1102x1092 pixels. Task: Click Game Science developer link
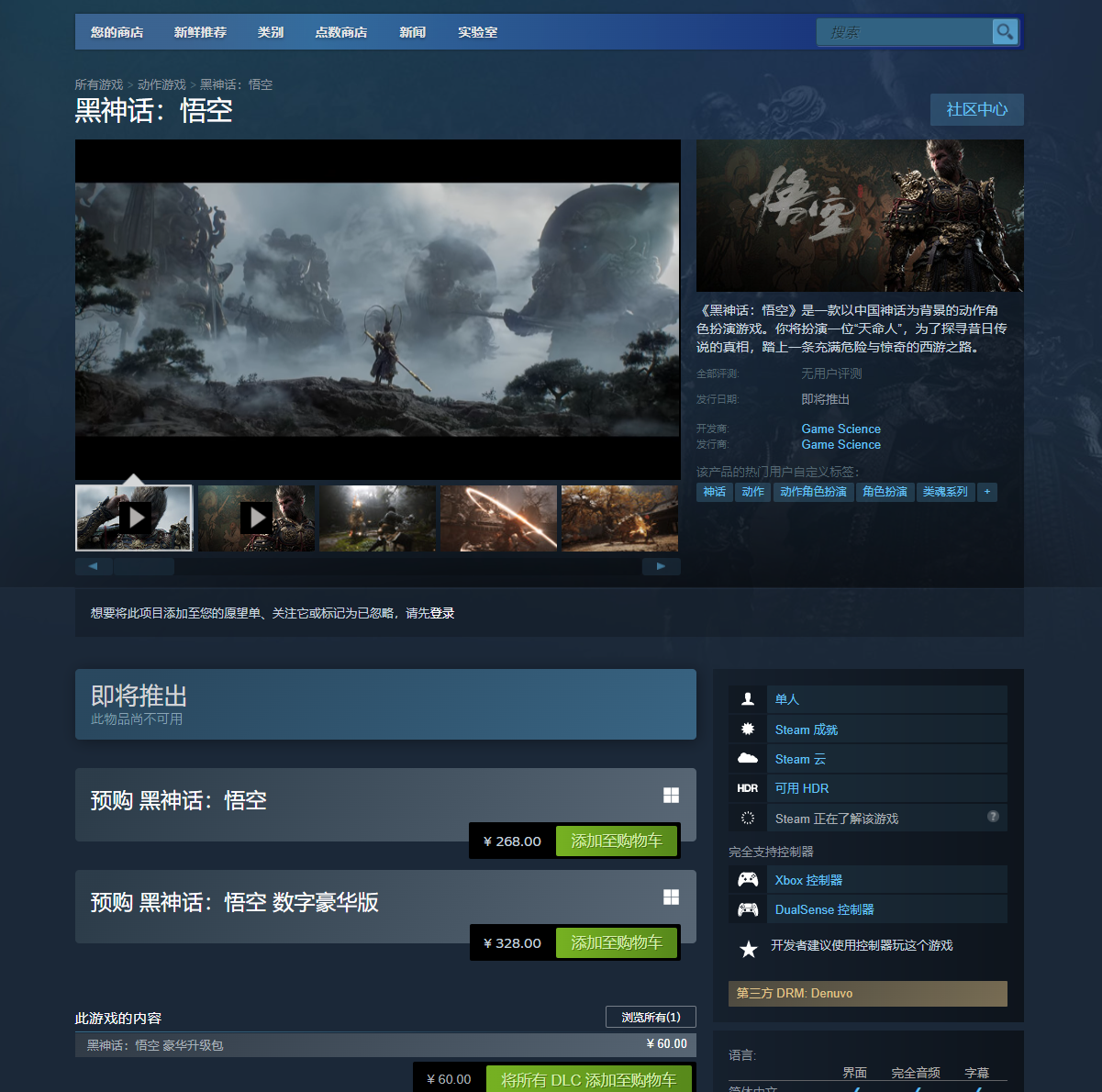[840, 429]
